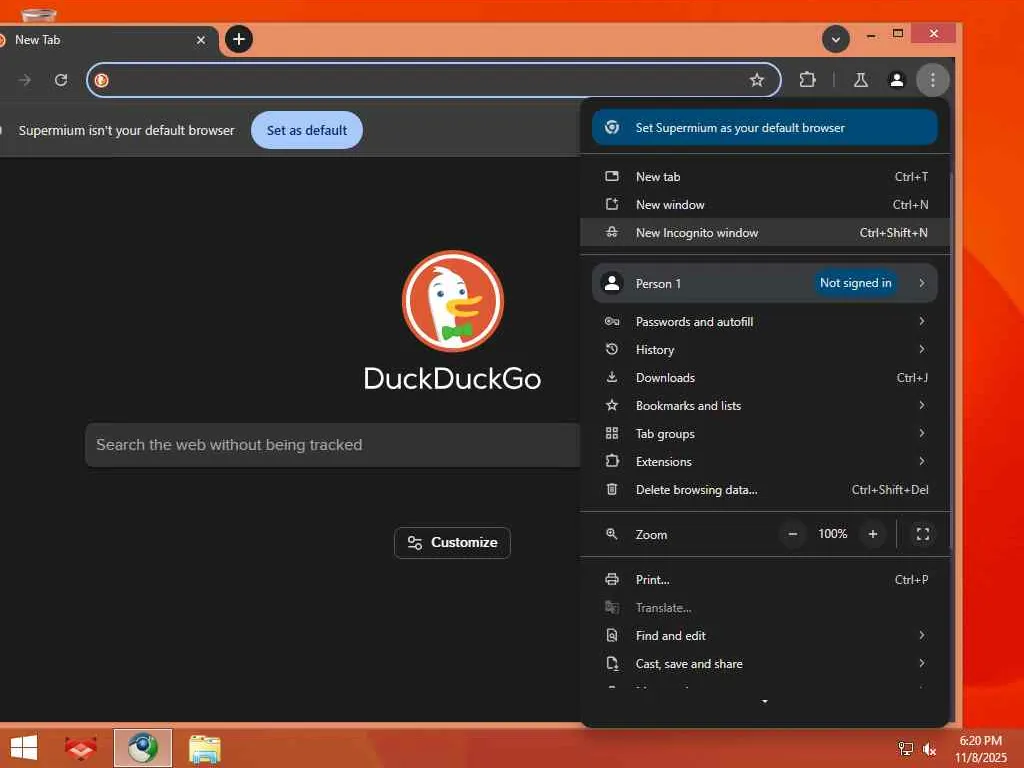Click the network tray icon
This screenshot has height=768, width=1024.
pyautogui.click(x=905, y=748)
